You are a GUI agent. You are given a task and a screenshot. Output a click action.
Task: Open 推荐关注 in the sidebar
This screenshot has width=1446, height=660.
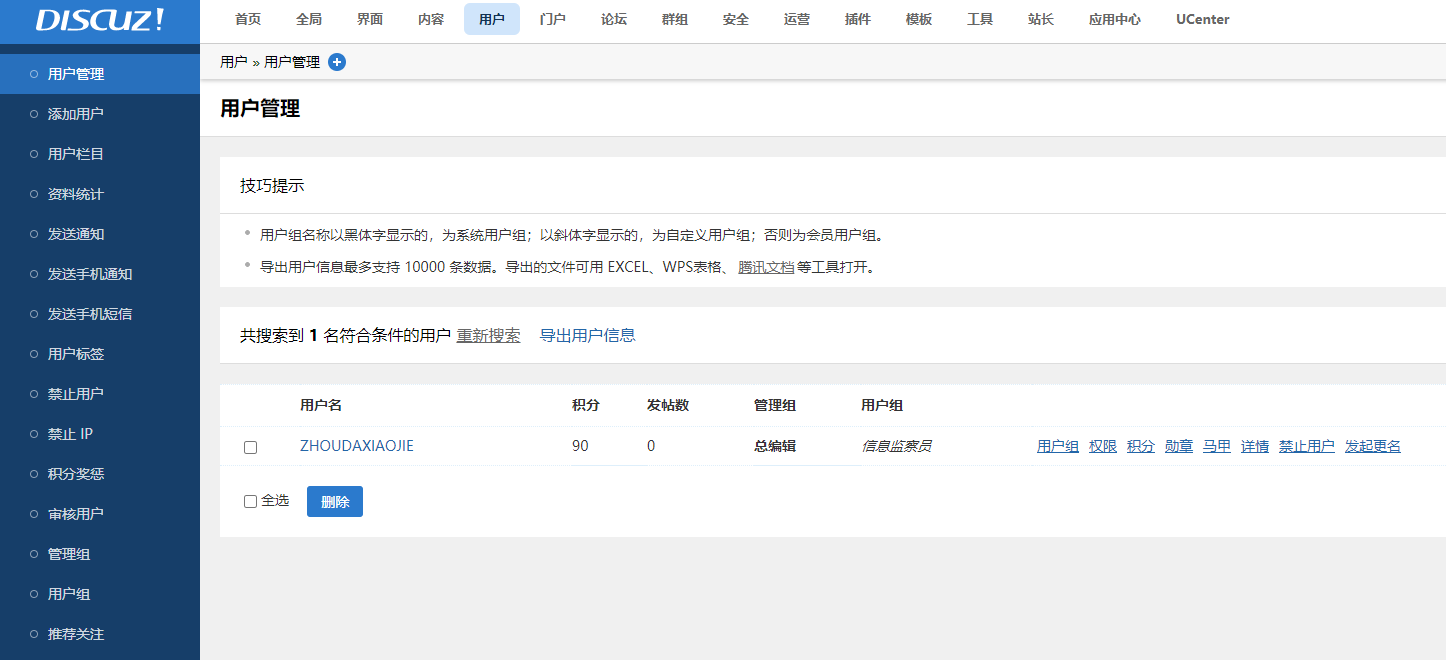[x=76, y=634]
